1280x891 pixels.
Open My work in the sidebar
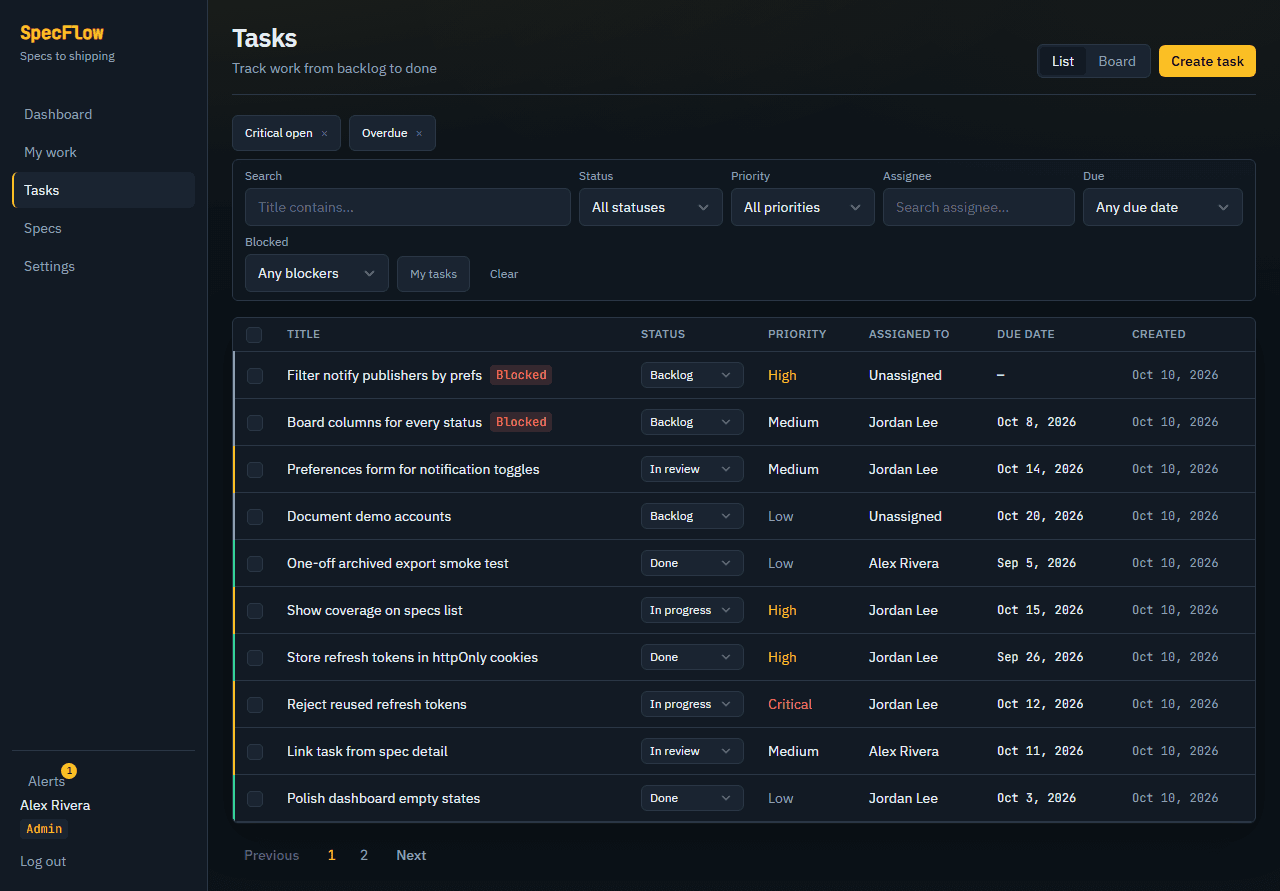pyautogui.click(x=103, y=152)
